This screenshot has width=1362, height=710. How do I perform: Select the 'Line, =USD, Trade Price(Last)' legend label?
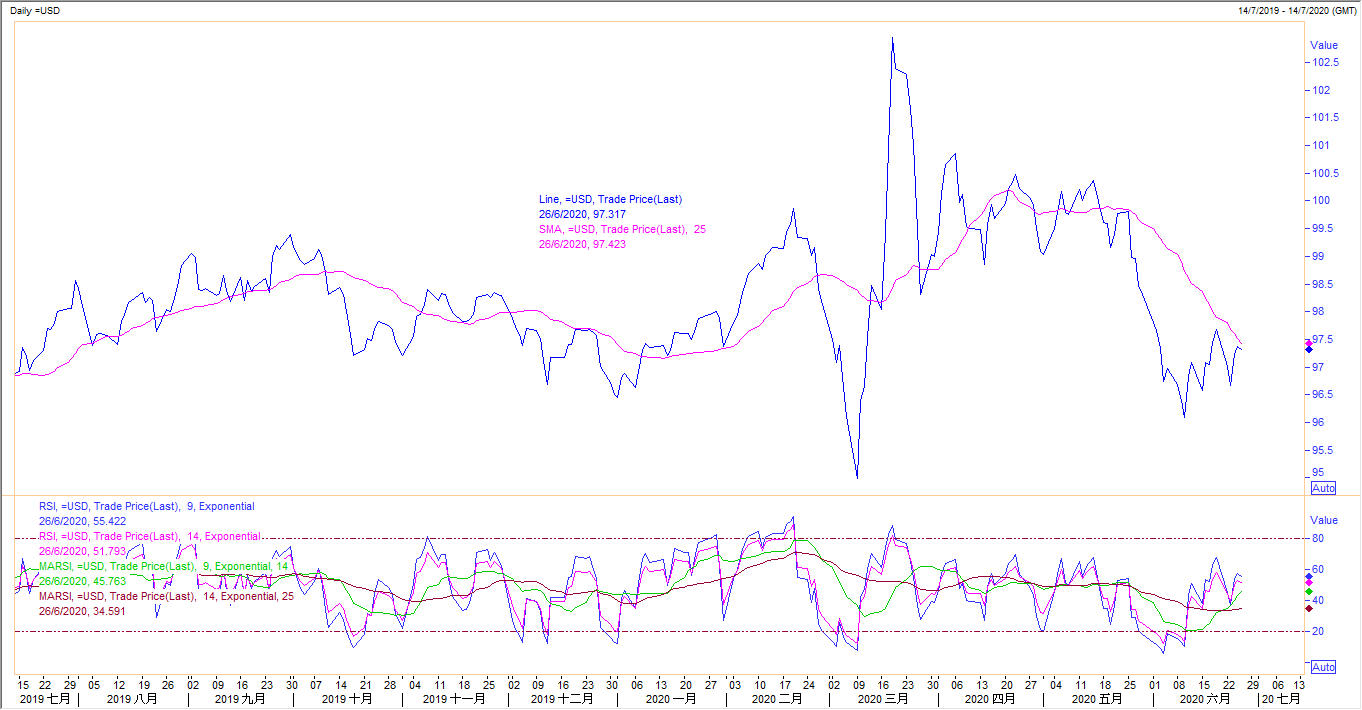coord(610,200)
